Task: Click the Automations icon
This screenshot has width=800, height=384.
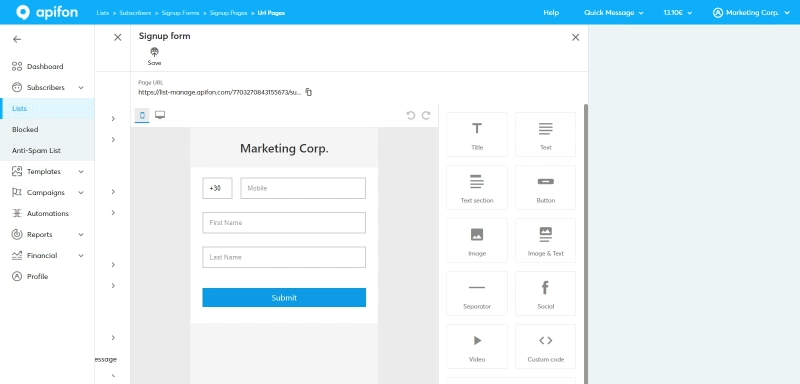Action: (17, 213)
